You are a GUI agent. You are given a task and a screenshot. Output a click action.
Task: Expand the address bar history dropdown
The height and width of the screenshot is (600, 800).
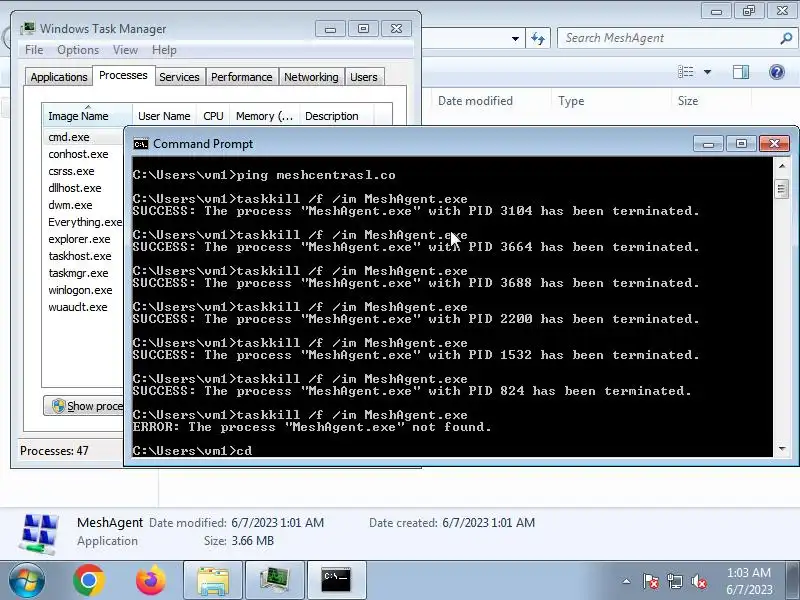515,38
